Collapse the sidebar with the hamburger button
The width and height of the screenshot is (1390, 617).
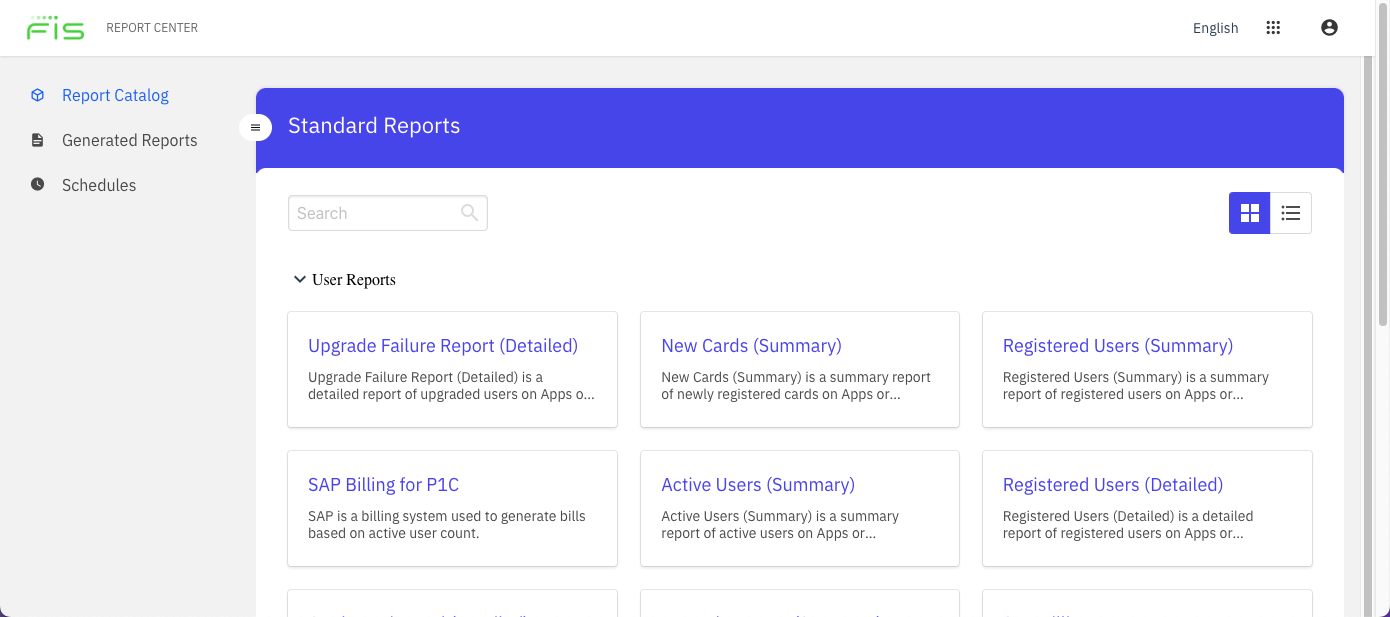tap(256, 127)
